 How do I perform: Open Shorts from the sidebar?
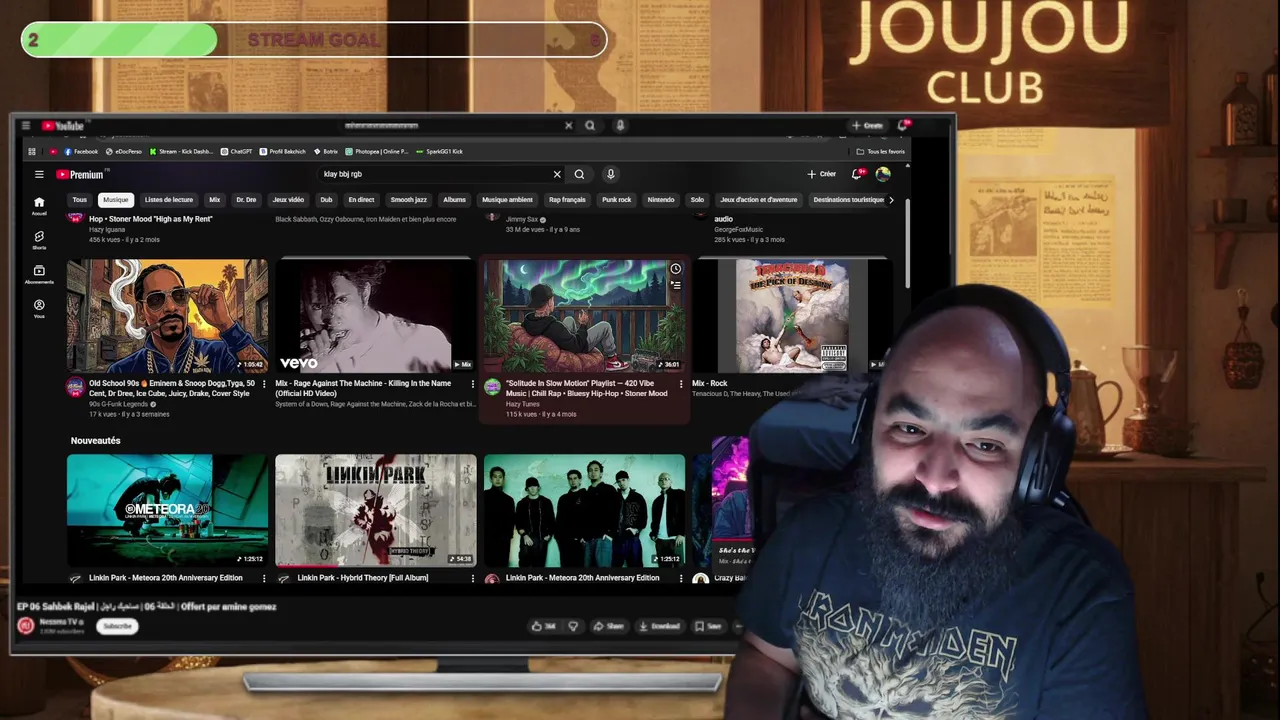[39, 240]
